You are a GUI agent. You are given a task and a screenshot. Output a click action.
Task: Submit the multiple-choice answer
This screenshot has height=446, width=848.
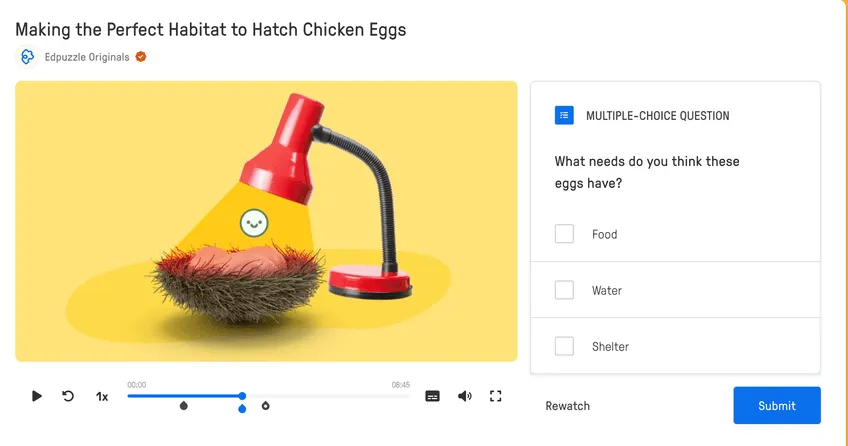coord(777,405)
